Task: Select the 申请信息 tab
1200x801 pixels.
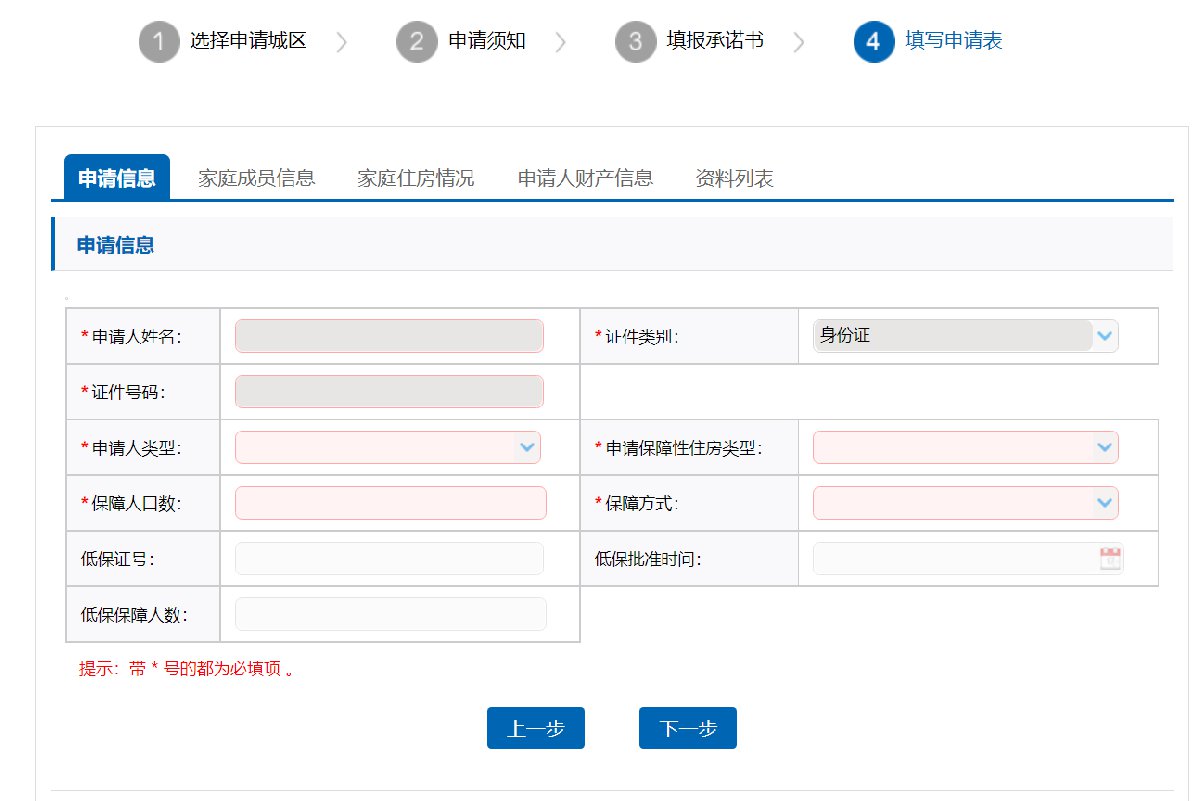Action: point(117,178)
